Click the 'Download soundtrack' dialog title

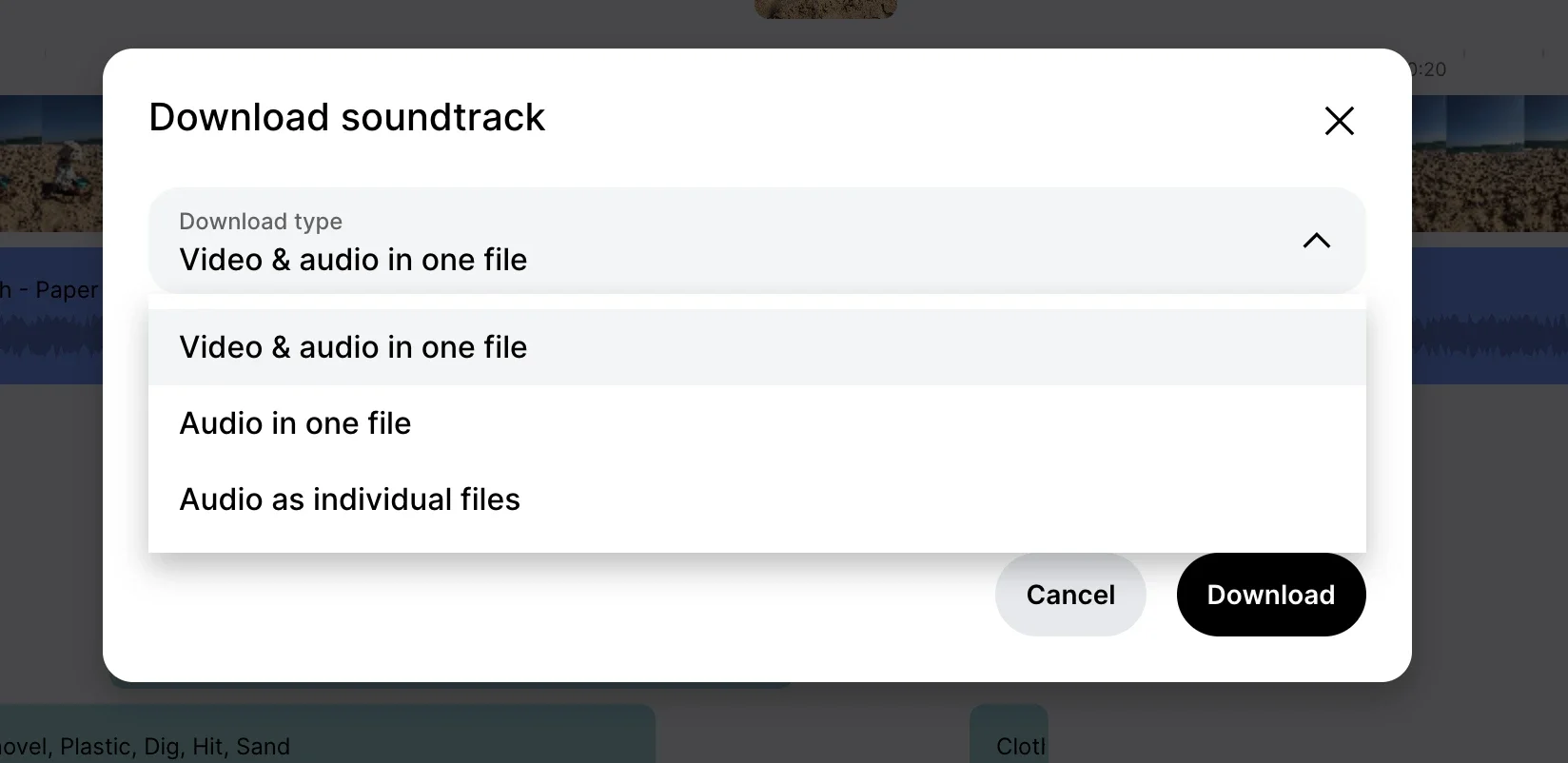click(347, 118)
